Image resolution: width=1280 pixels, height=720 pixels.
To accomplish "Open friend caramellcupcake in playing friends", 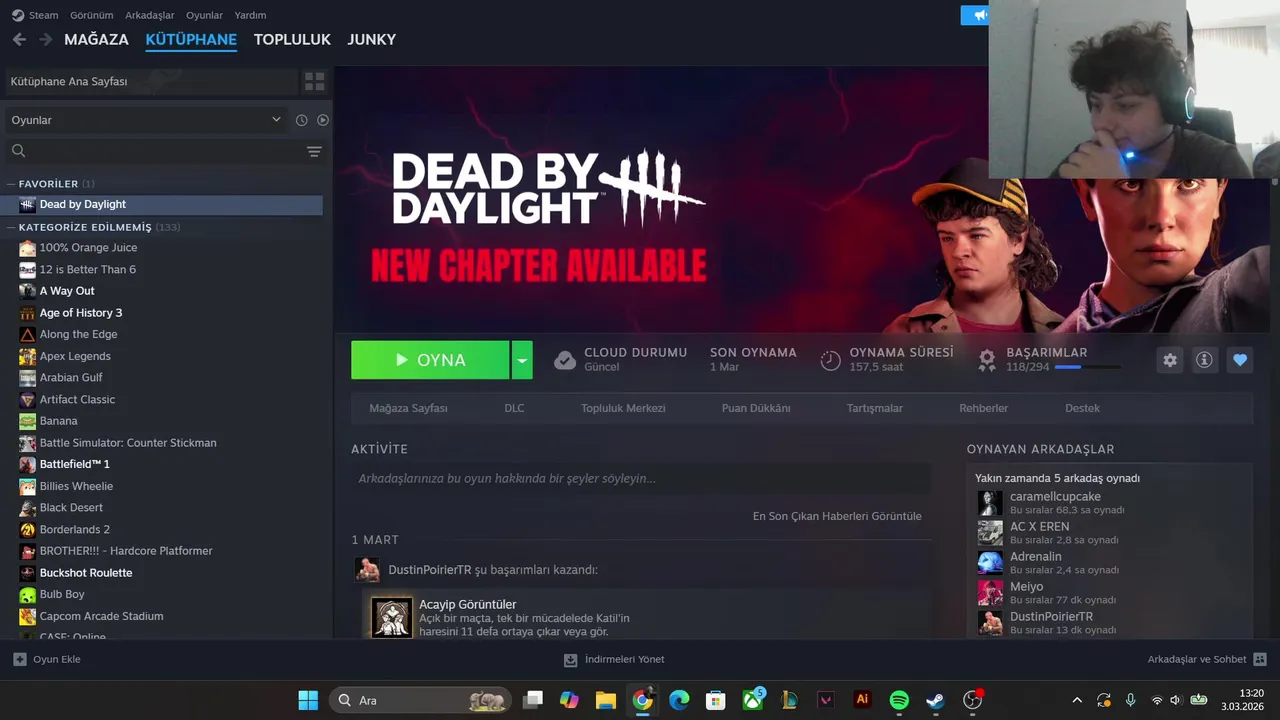I will (1055, 503).
